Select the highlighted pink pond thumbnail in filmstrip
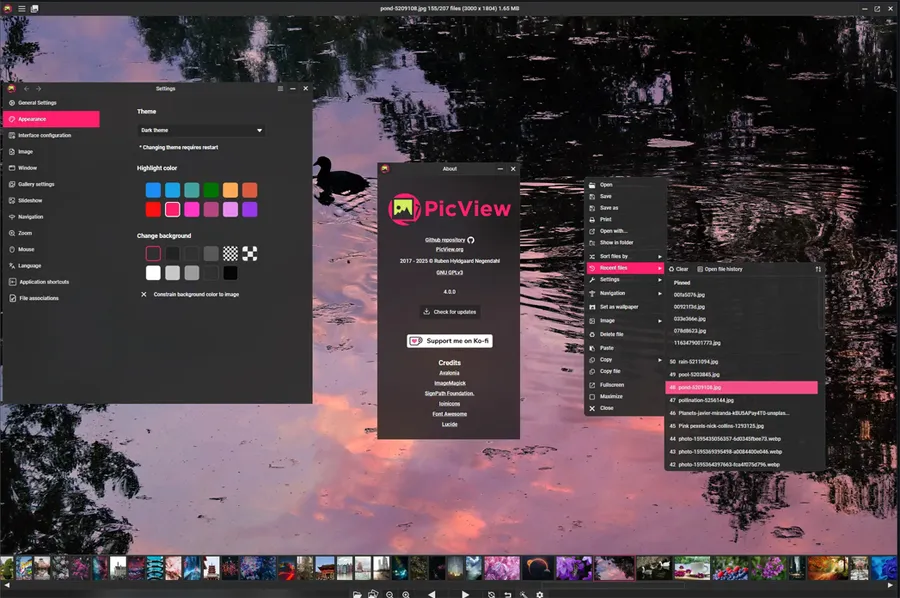 click(x=614, y=568)
